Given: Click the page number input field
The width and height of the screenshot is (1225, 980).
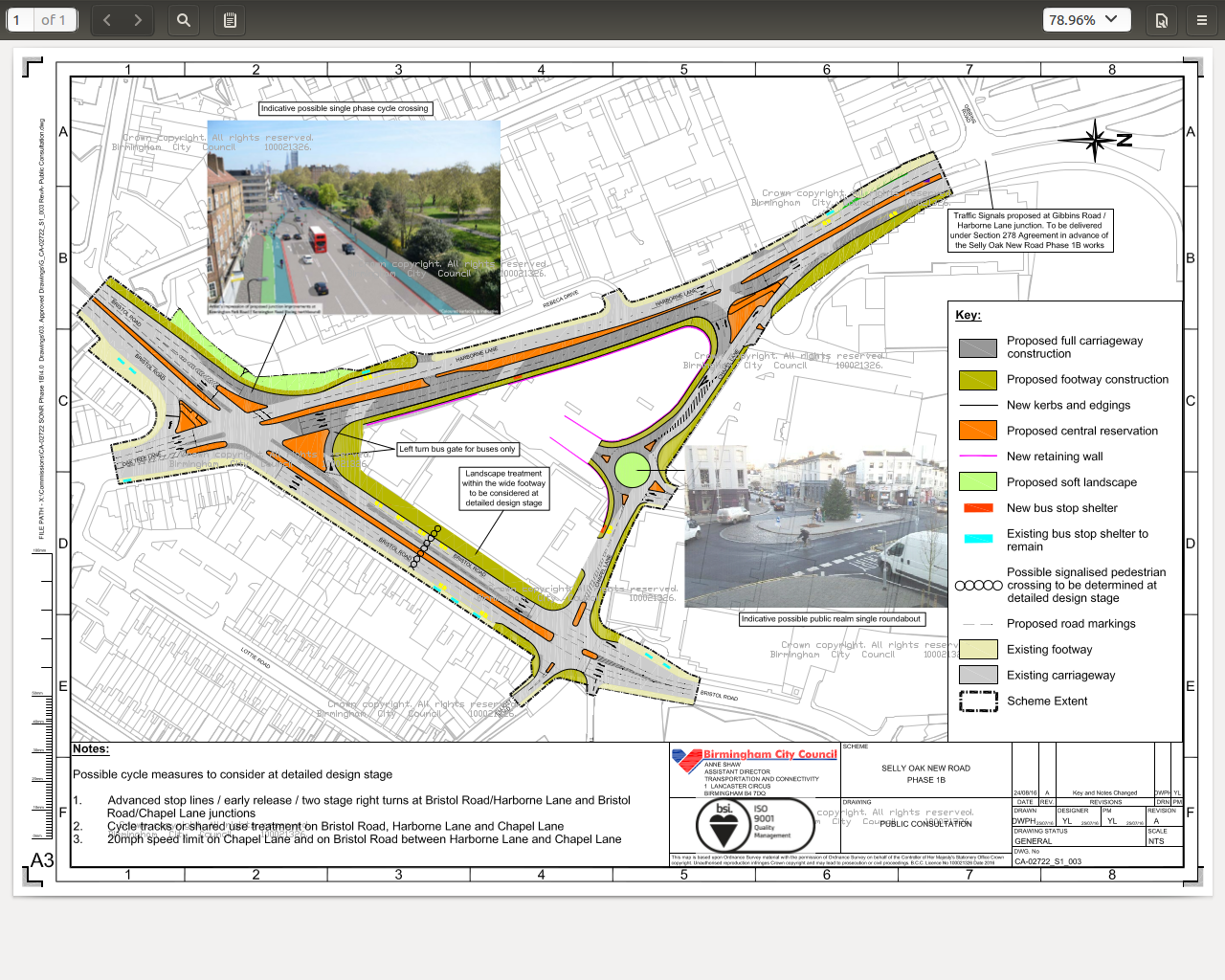Looking at the screenshot, I should point(19,19).
